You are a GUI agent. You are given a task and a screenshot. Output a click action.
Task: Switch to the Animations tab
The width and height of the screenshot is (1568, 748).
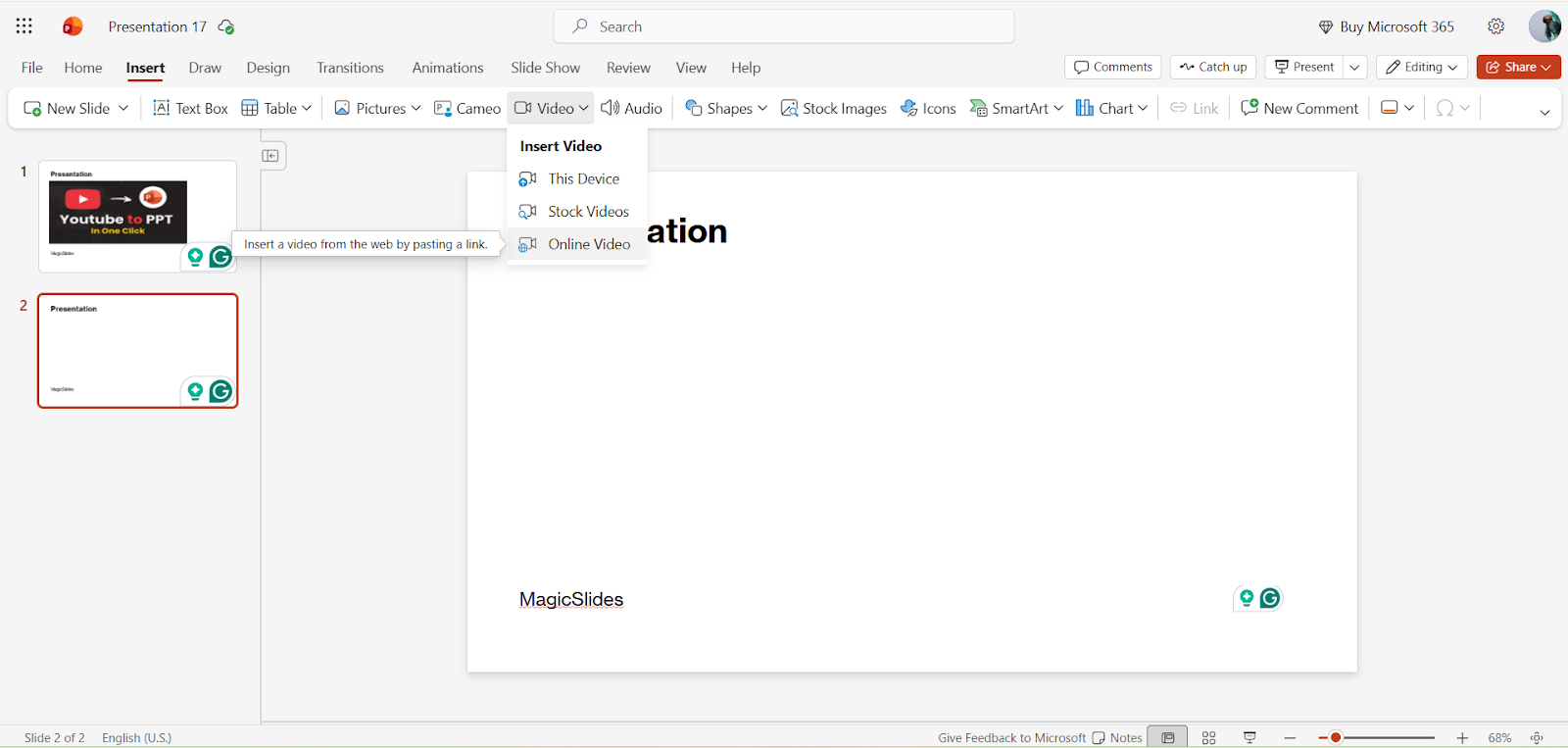pos(448,68)
